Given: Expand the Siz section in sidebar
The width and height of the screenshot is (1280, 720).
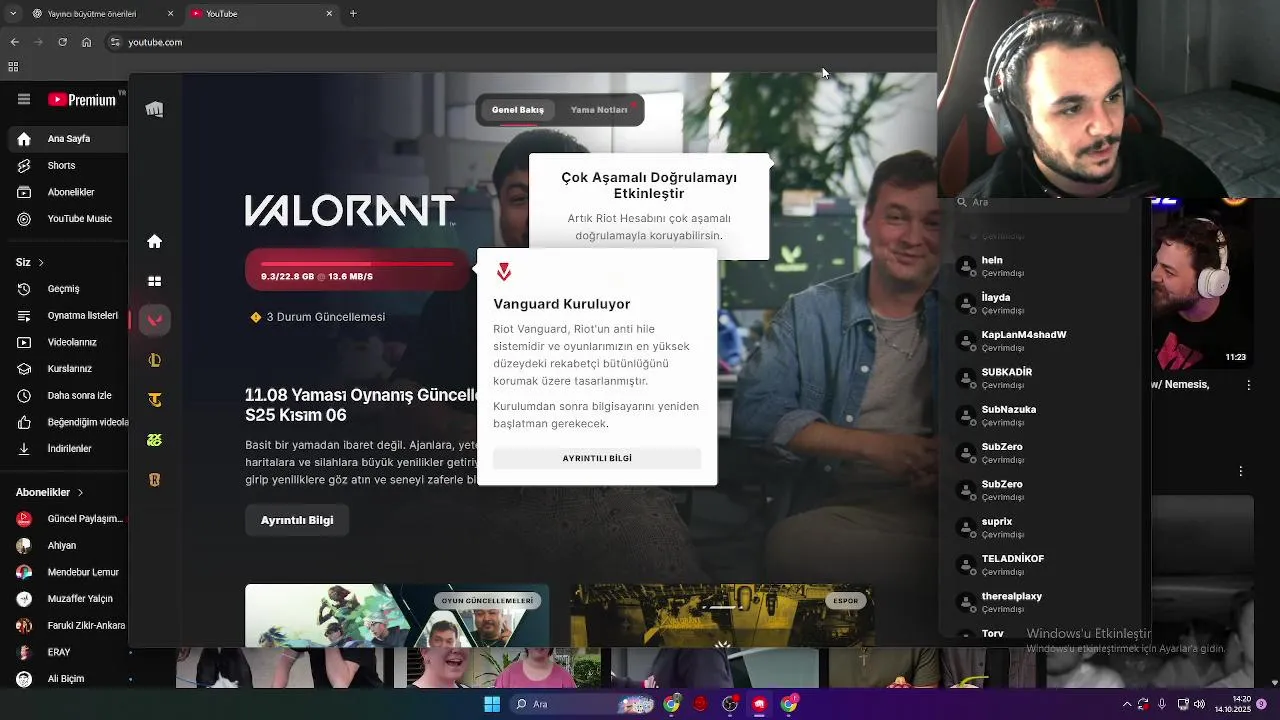Looking at the screenshot, I should (30, 262).
